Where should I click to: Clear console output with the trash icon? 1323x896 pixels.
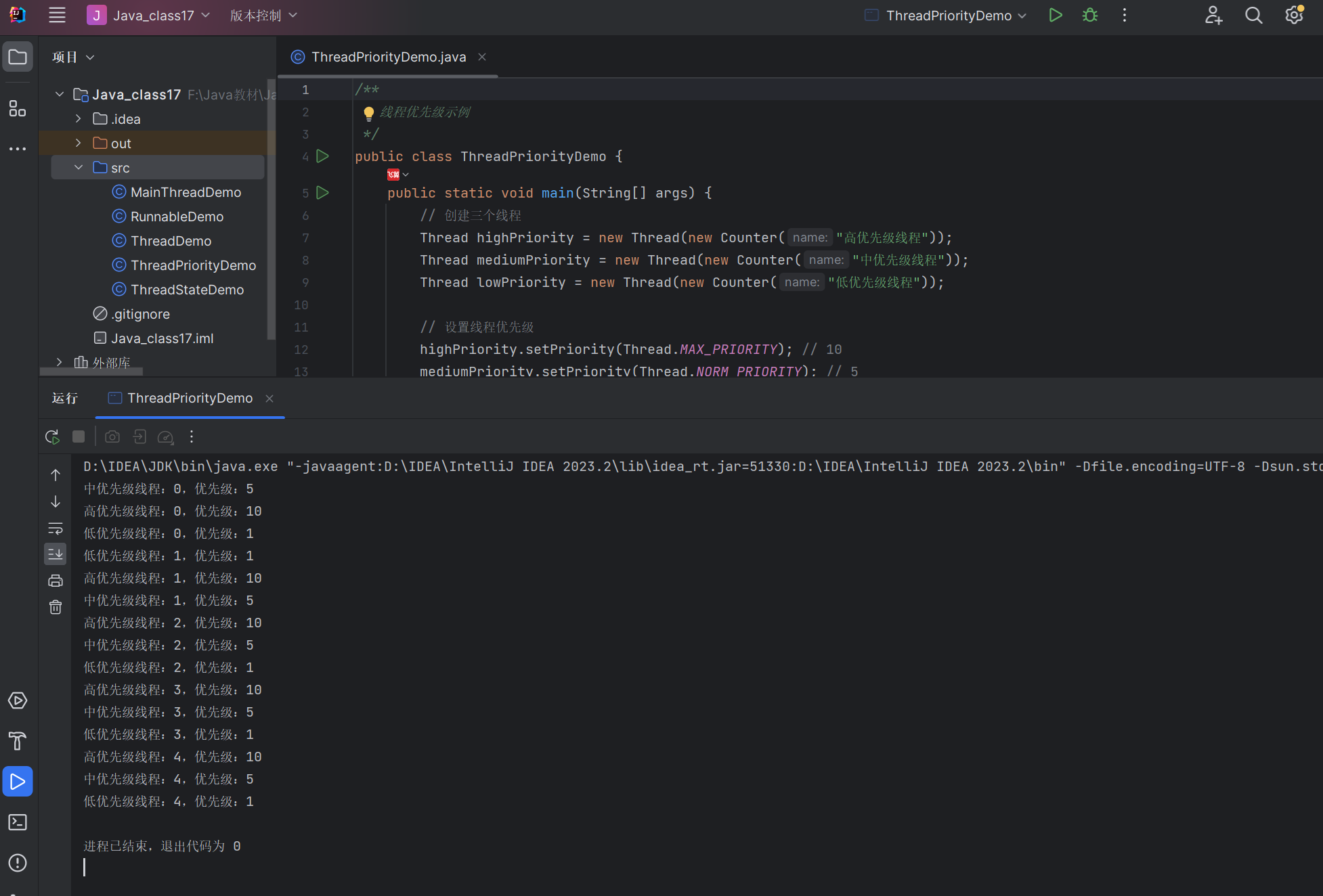(x=56, y=607)
